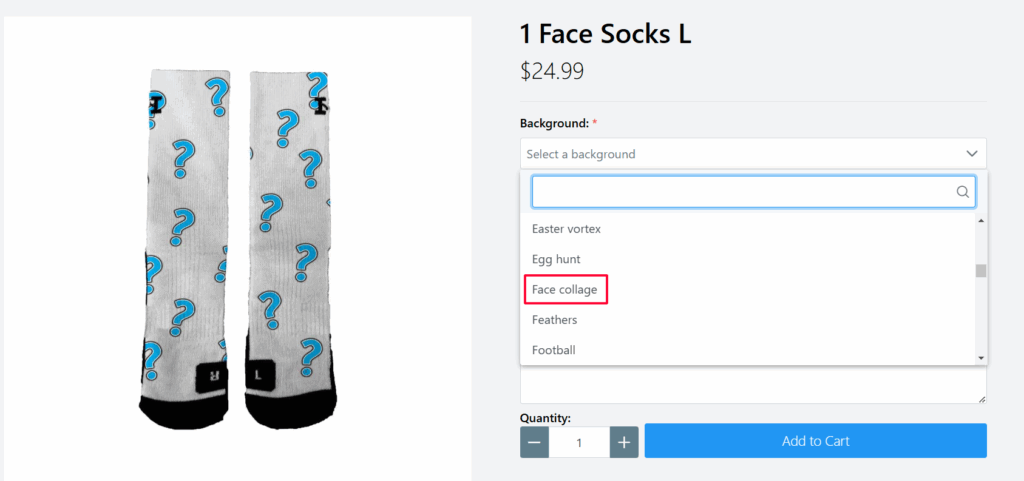Image resolution: width=1024 pixels, height=481 pixels.
Task: Click the text area's resize handle
Action: (981, 399)
